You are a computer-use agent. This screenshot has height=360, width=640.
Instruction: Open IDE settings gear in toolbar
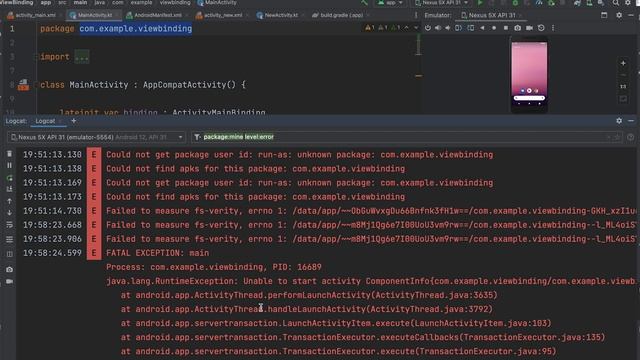(628, 3)
